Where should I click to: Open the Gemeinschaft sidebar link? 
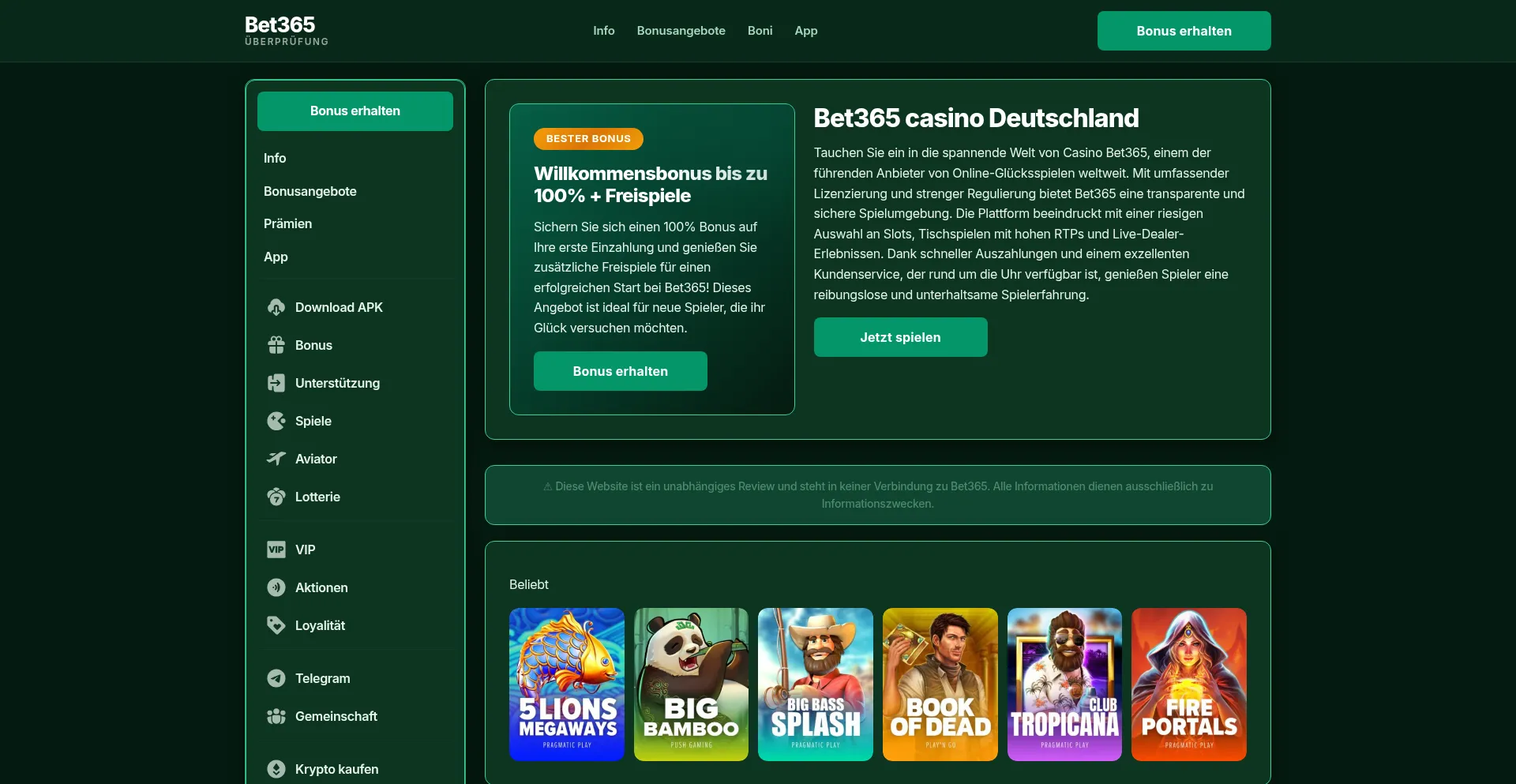click(x=355, y=716)
